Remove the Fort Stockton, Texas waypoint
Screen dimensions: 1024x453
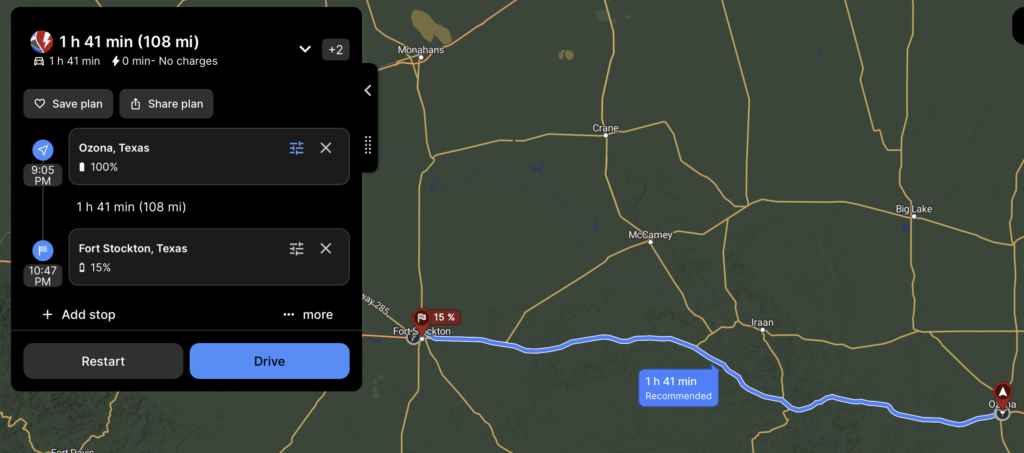(326, 249)
